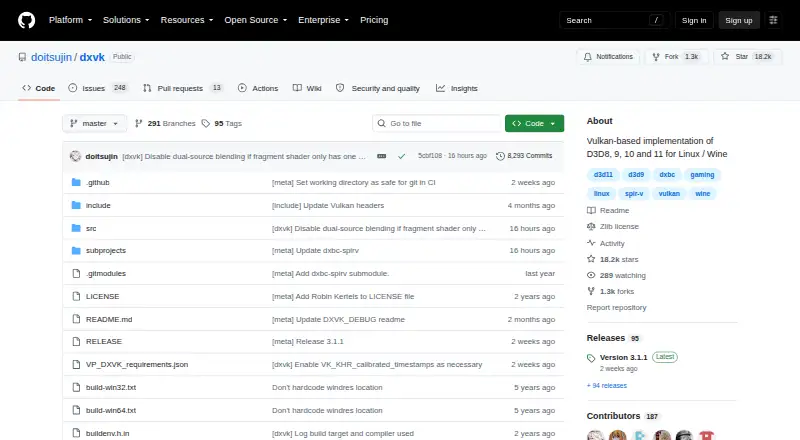Open the Wiki tab
The image size is (800, 440).
pos(307,88)
